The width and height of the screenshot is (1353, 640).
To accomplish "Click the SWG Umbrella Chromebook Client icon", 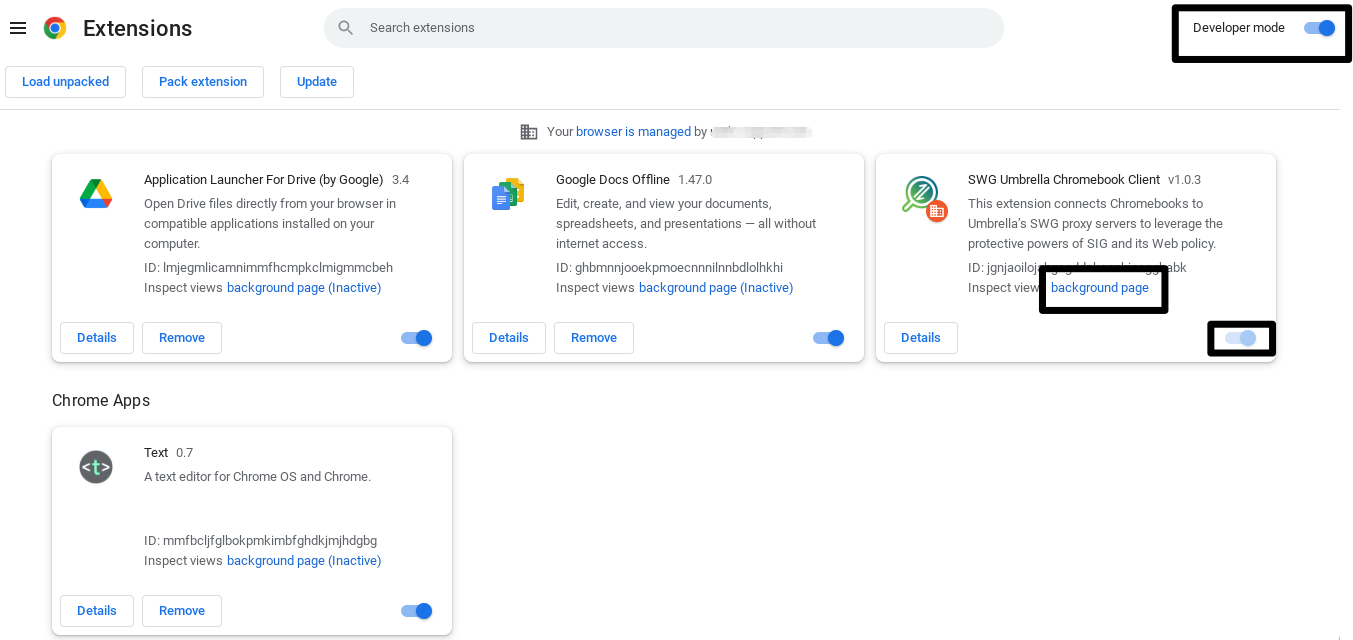I will (923, 198).
